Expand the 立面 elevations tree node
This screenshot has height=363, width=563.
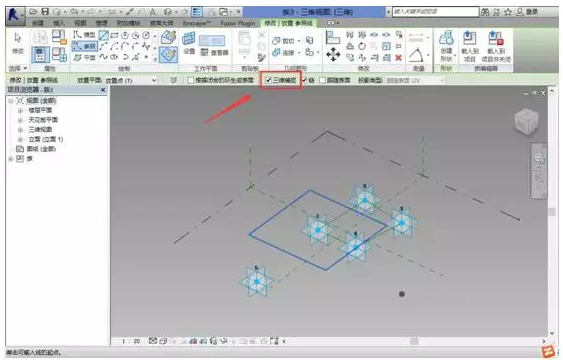(20, 139)
